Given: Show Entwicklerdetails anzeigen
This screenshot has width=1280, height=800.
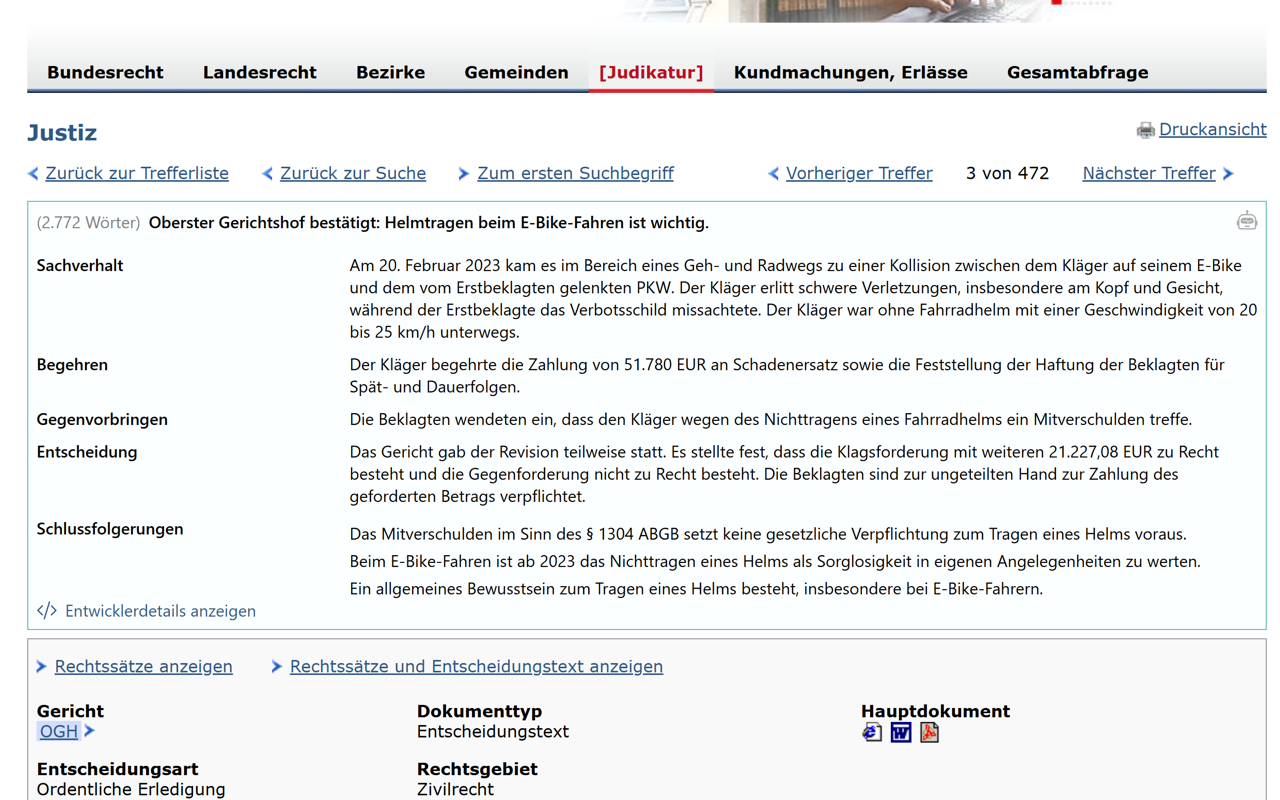Looking at the screenshot, I should click(160, 611).
